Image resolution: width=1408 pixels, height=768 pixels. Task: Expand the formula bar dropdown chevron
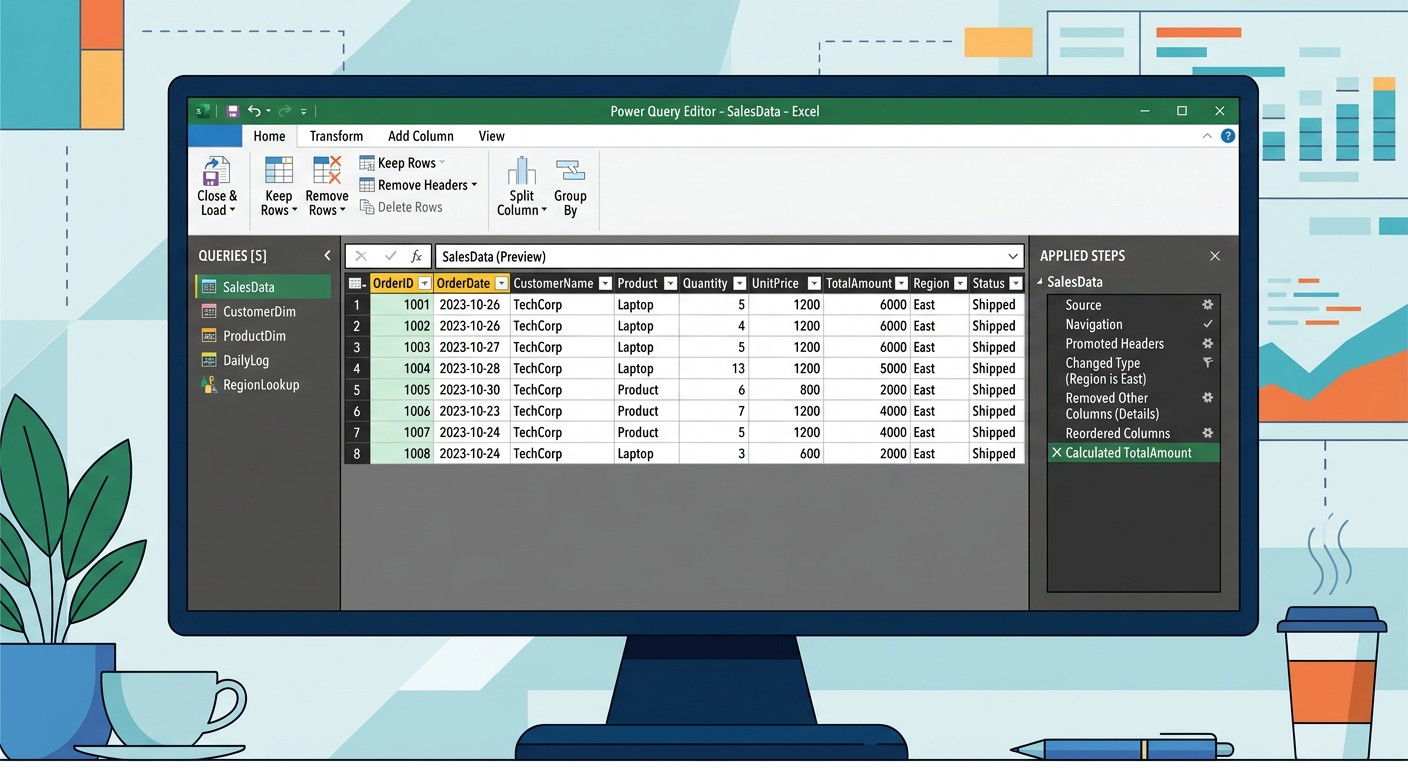point(1013,256)
